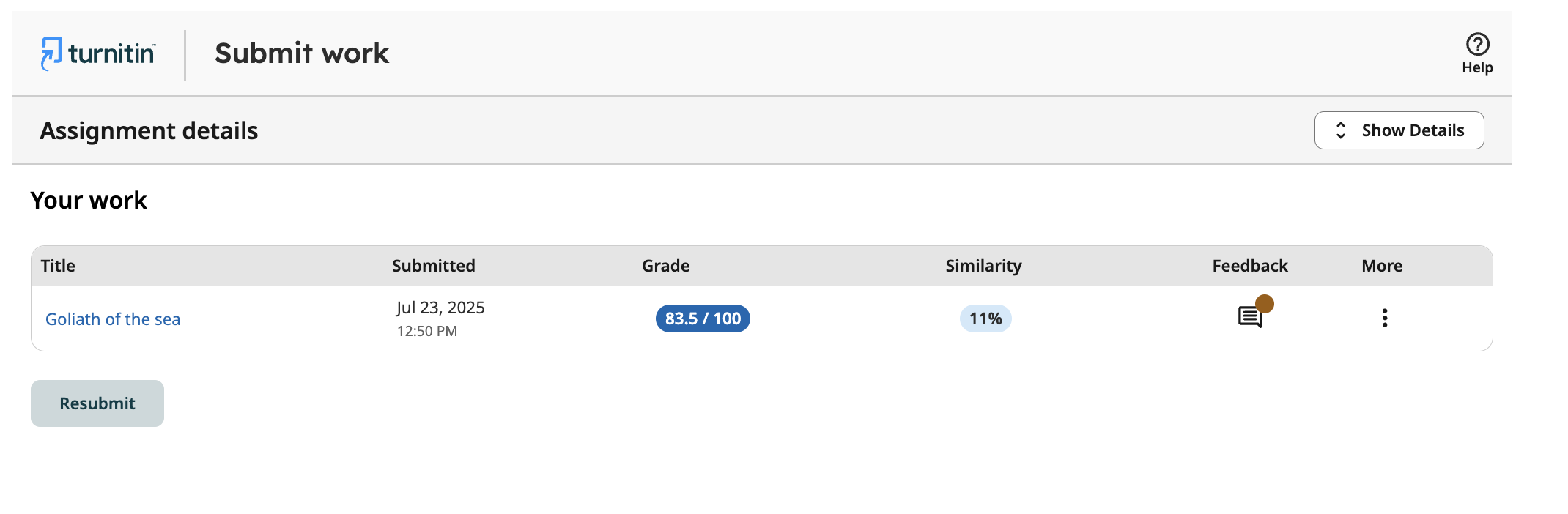Click the 11% Similarity badge
This screenshot has height=514, width=1568.
click(985, 319)
